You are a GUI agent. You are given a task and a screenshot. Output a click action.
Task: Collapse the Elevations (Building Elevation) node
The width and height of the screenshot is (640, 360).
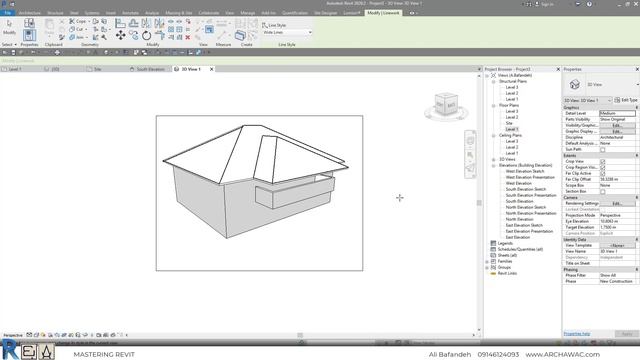click(x=493, y=166)
